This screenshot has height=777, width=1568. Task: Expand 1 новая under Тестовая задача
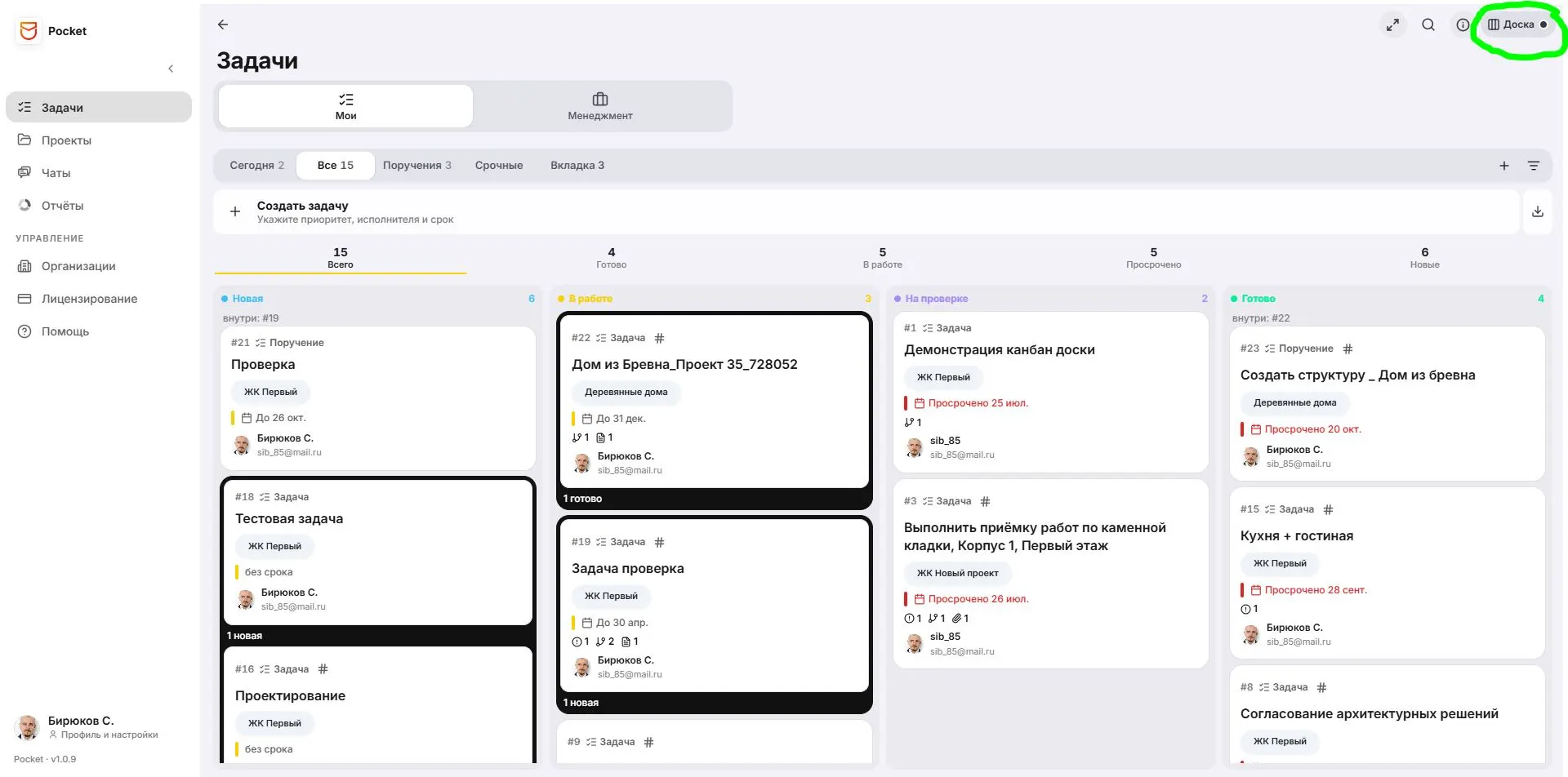click(245, 636)
